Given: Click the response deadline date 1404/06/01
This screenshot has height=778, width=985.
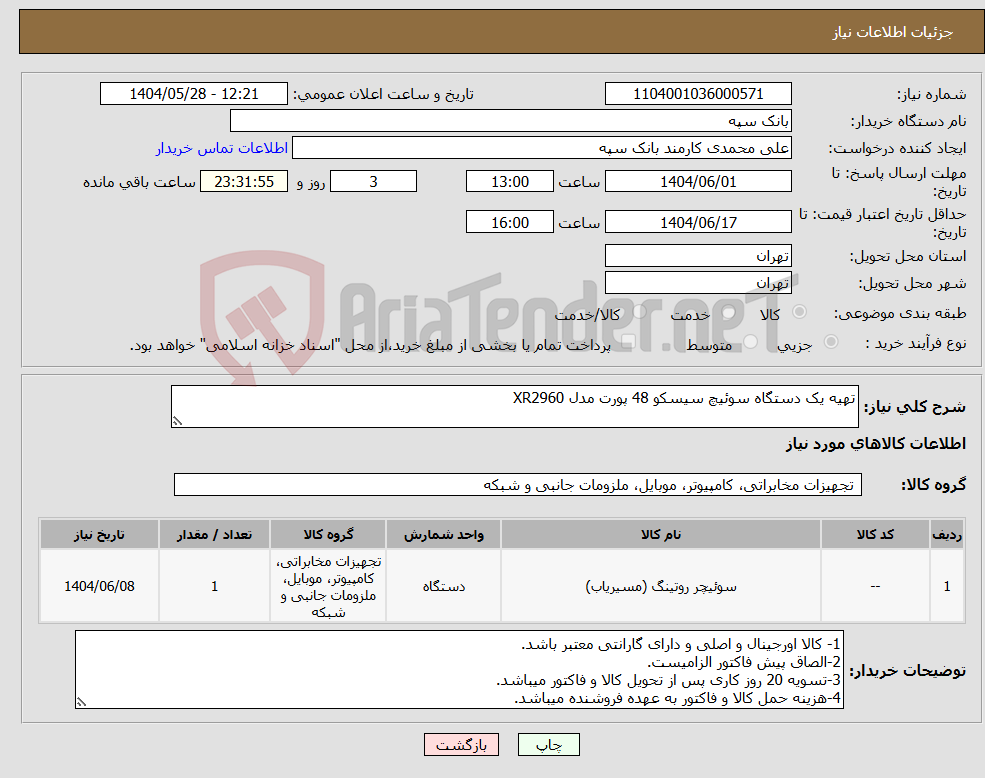Looking at the screenshot, I should 698,182.
